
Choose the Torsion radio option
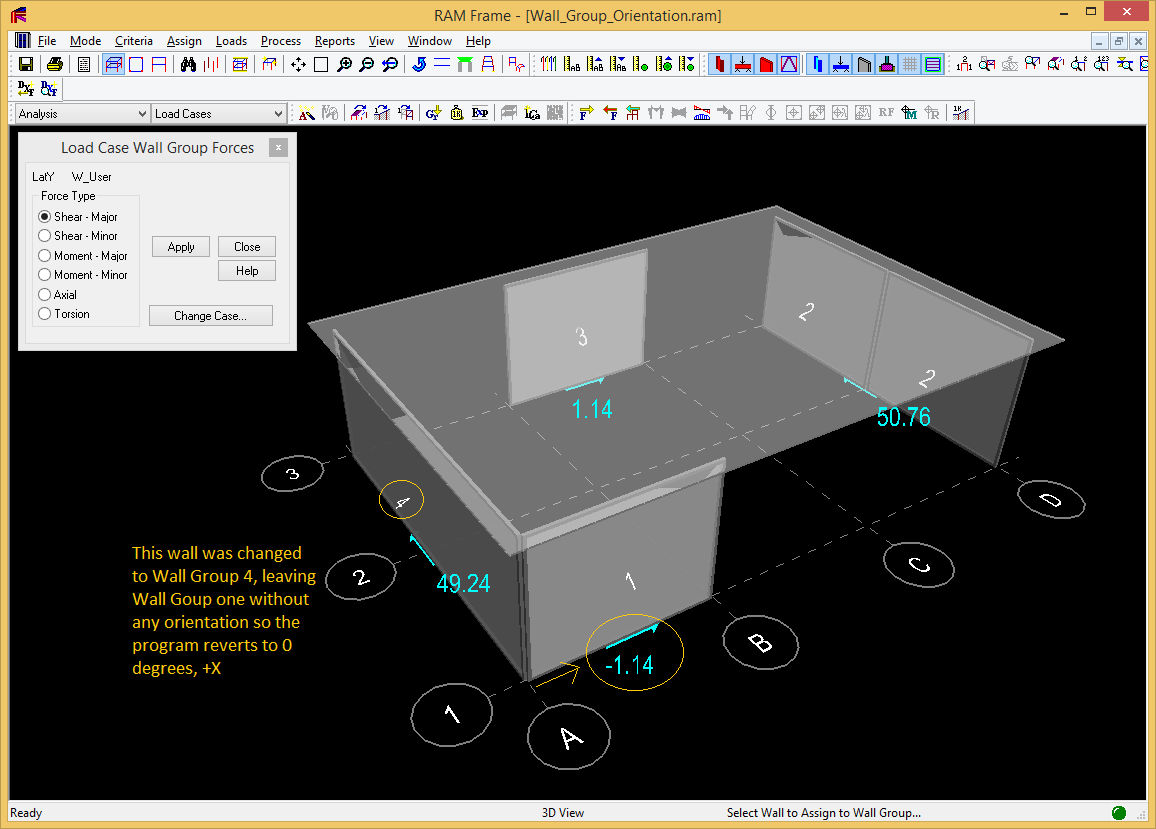pyautogui.click(x=44, y=314)
